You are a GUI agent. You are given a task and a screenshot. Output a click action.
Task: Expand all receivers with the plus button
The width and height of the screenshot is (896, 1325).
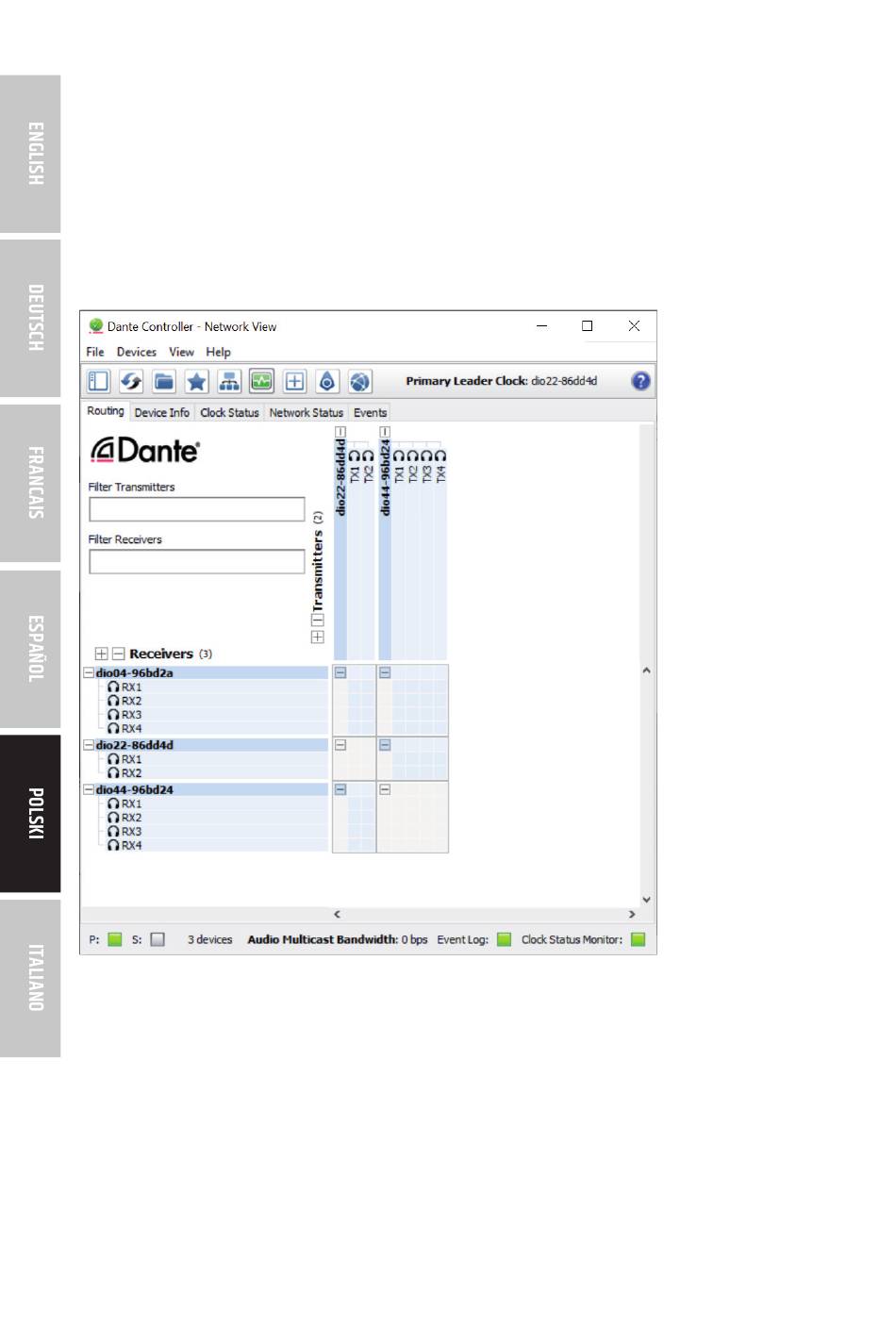pyautogui.click(x=101, y=654)
